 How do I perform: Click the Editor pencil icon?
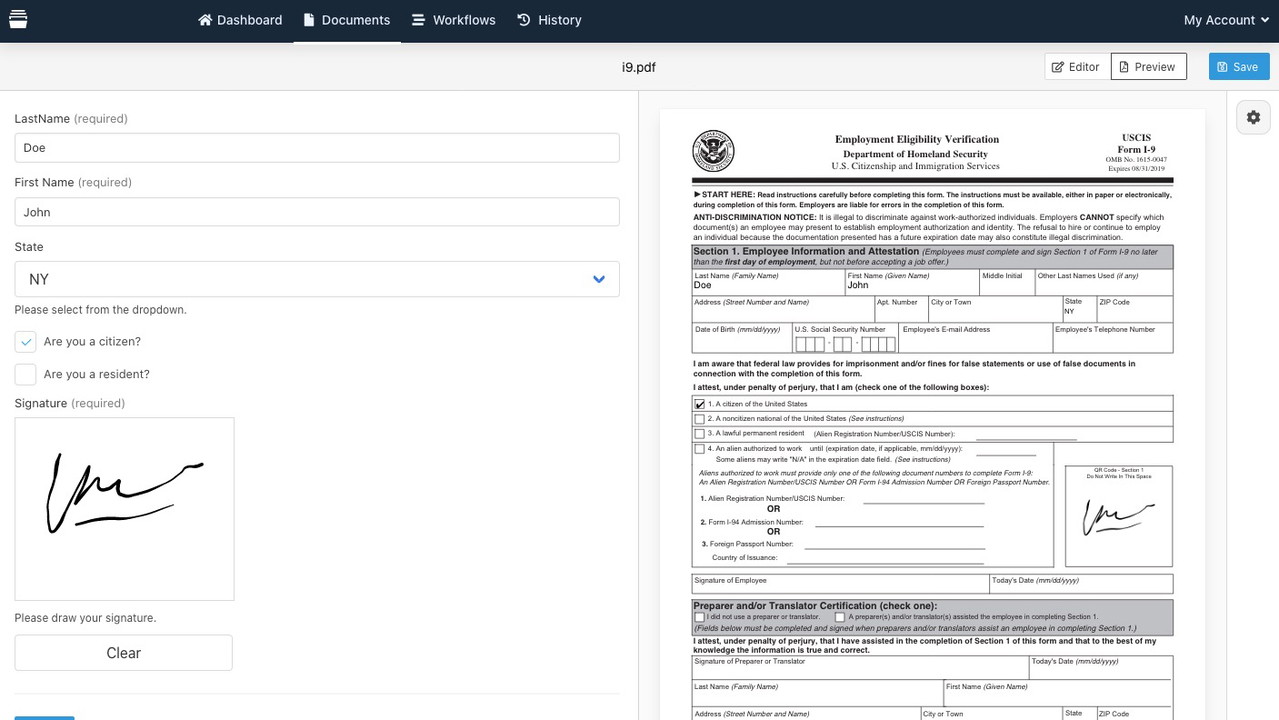pyautogui.click(x=1058, y=67)
